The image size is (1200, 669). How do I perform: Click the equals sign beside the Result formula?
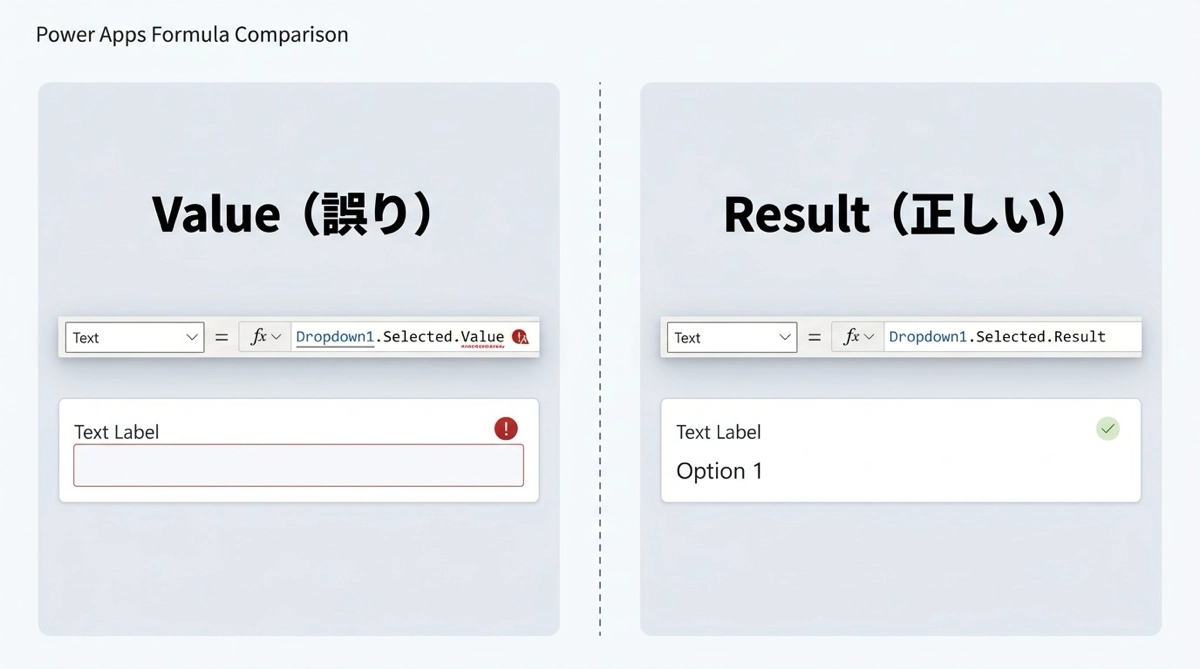click(x=814, y=338)
